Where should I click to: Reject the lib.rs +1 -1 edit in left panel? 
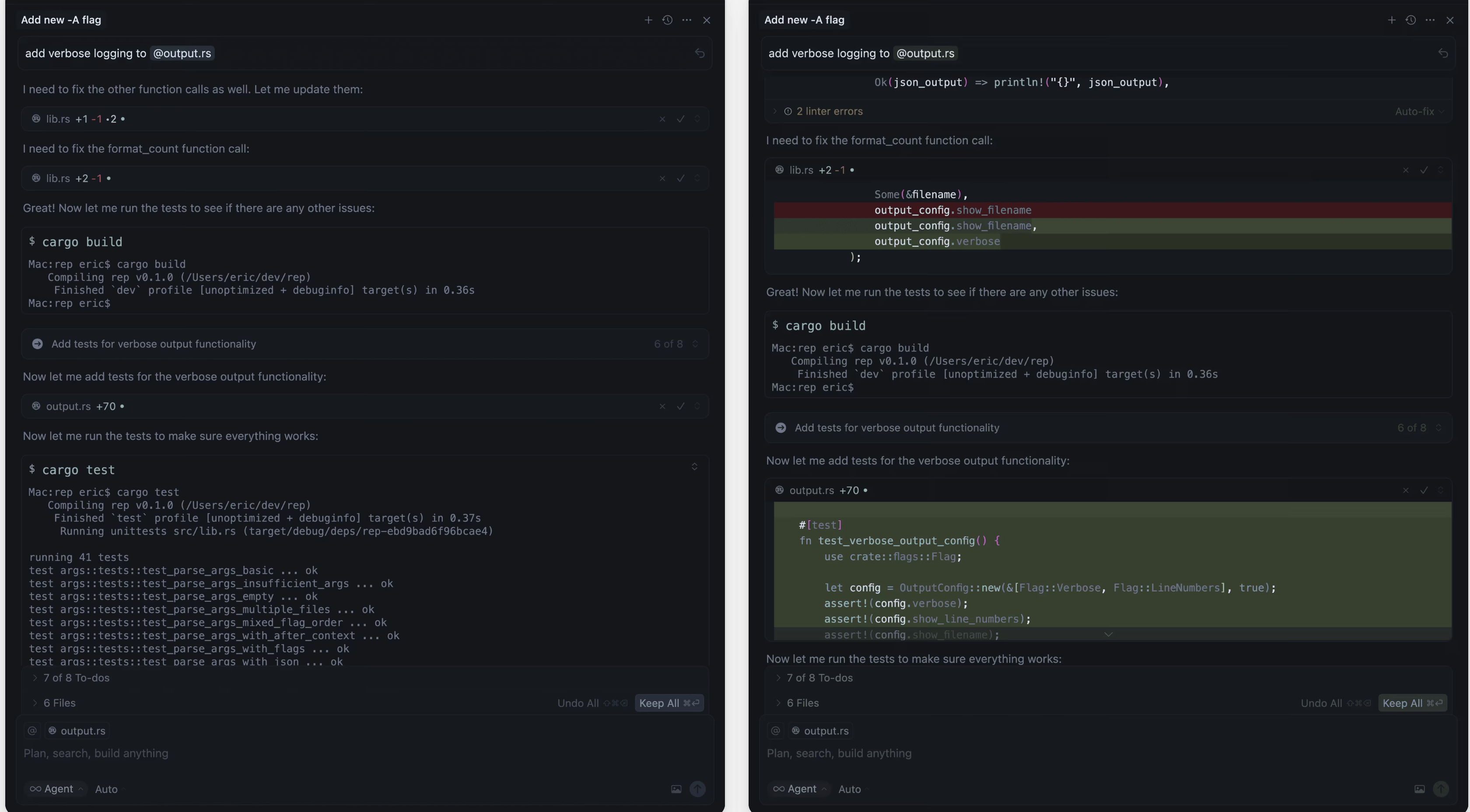(662, 119)
